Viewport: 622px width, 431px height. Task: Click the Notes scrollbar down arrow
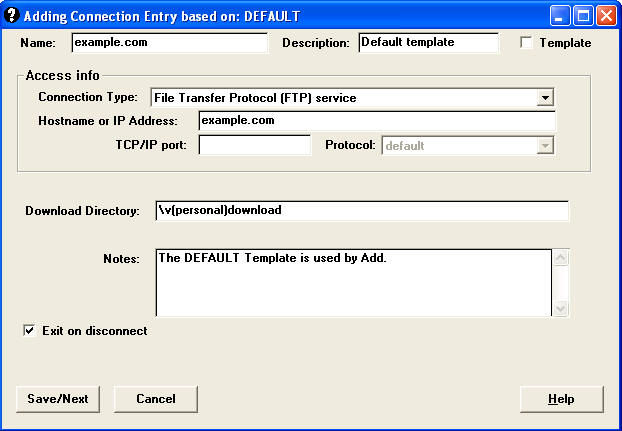(560, 309)
